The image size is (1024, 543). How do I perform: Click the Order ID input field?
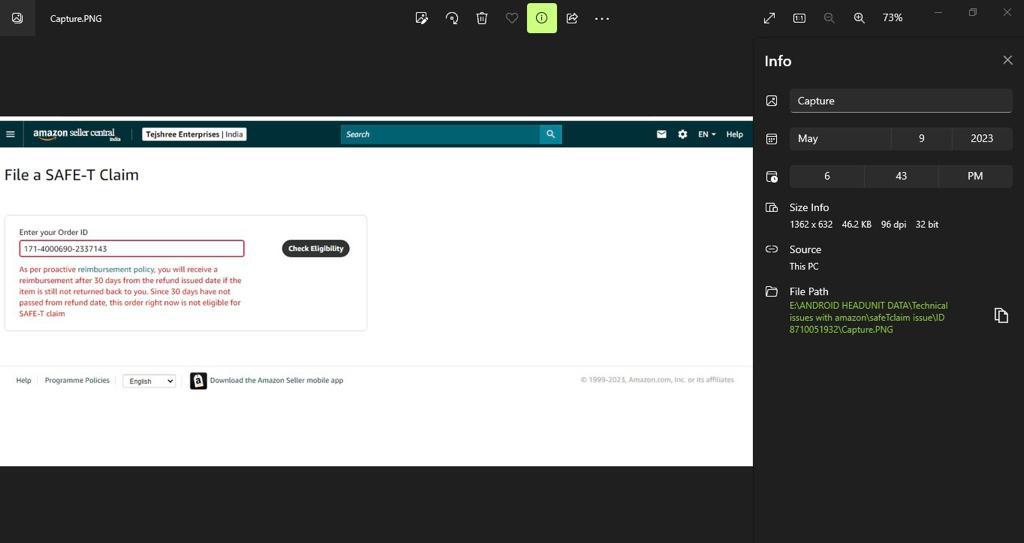click(132, 248)
